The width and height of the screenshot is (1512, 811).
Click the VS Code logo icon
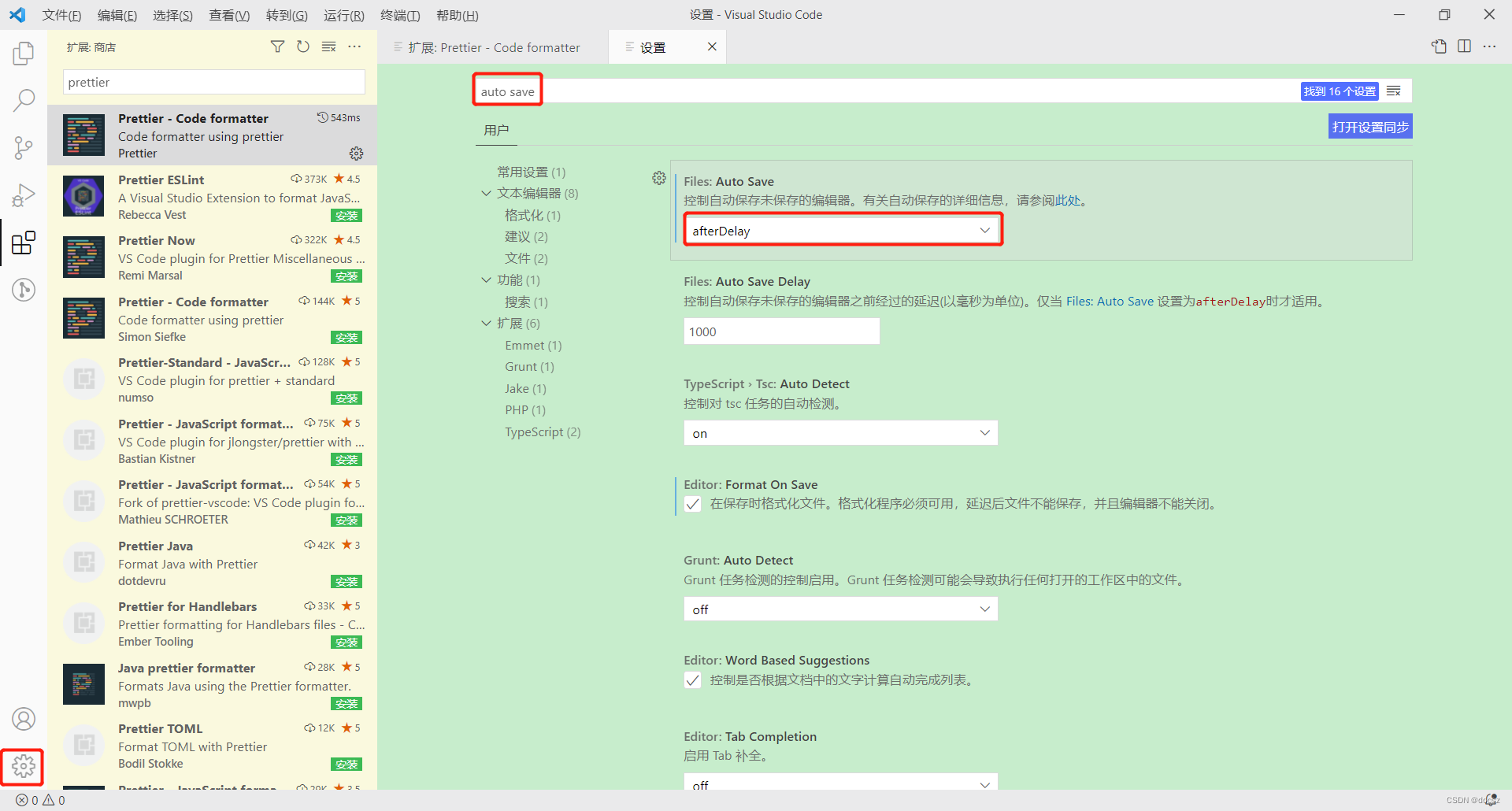point(17,15)
